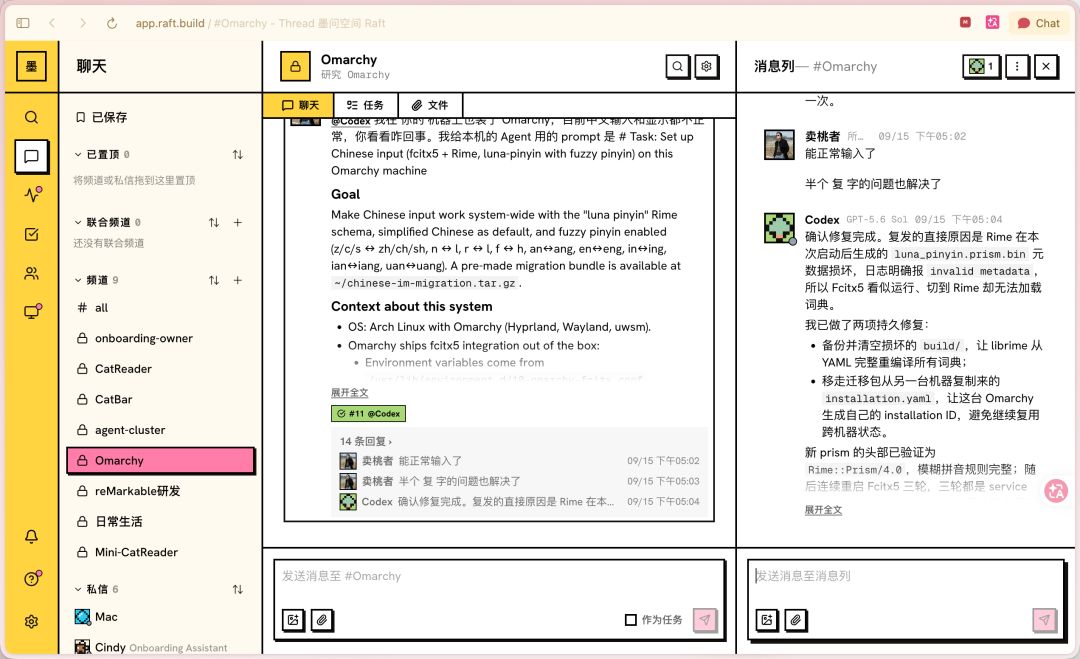Click the 墨 workspace logo

(32, 66)
